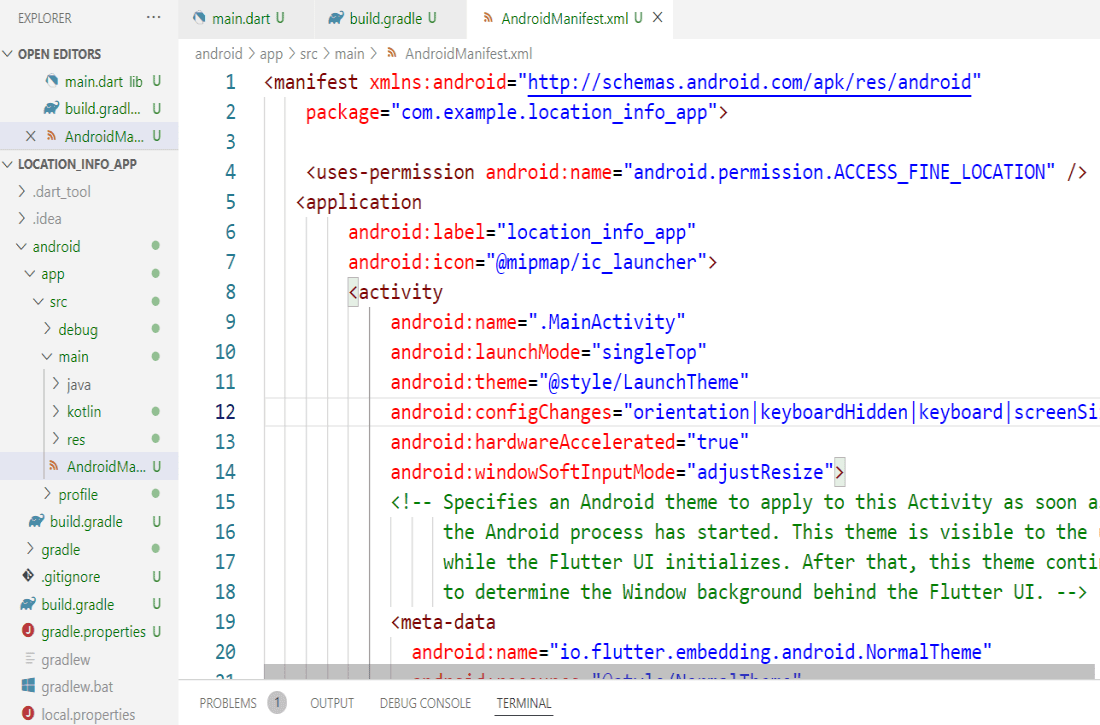Screen dimensions: 1100x725
Task: Open local.properties in the file tree
Action: 88,714
